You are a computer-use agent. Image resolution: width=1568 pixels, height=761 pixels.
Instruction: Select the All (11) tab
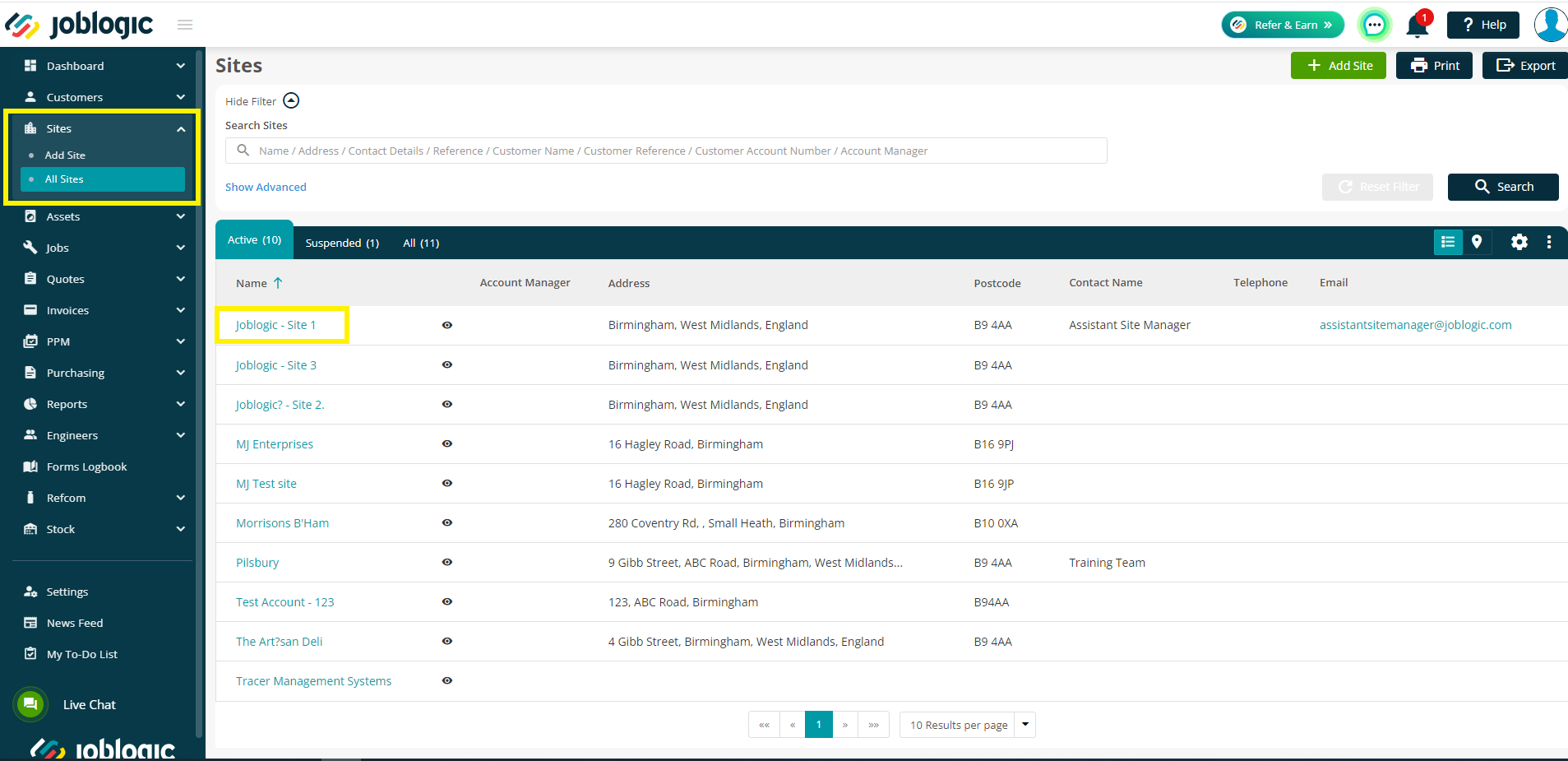[421, 243]
